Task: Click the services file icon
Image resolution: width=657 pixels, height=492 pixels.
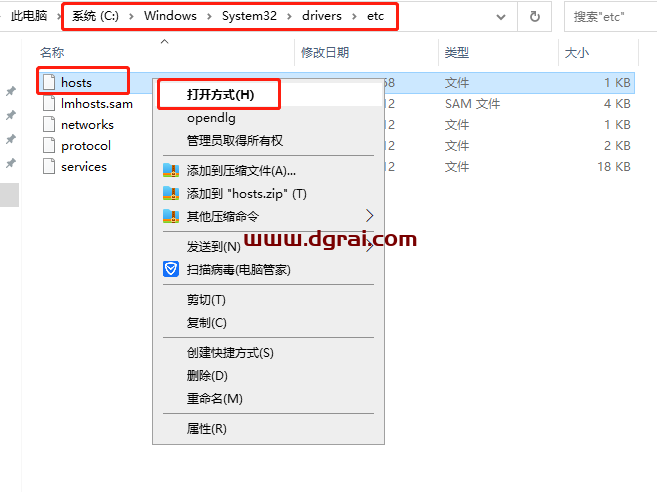Action: point(48,166)
